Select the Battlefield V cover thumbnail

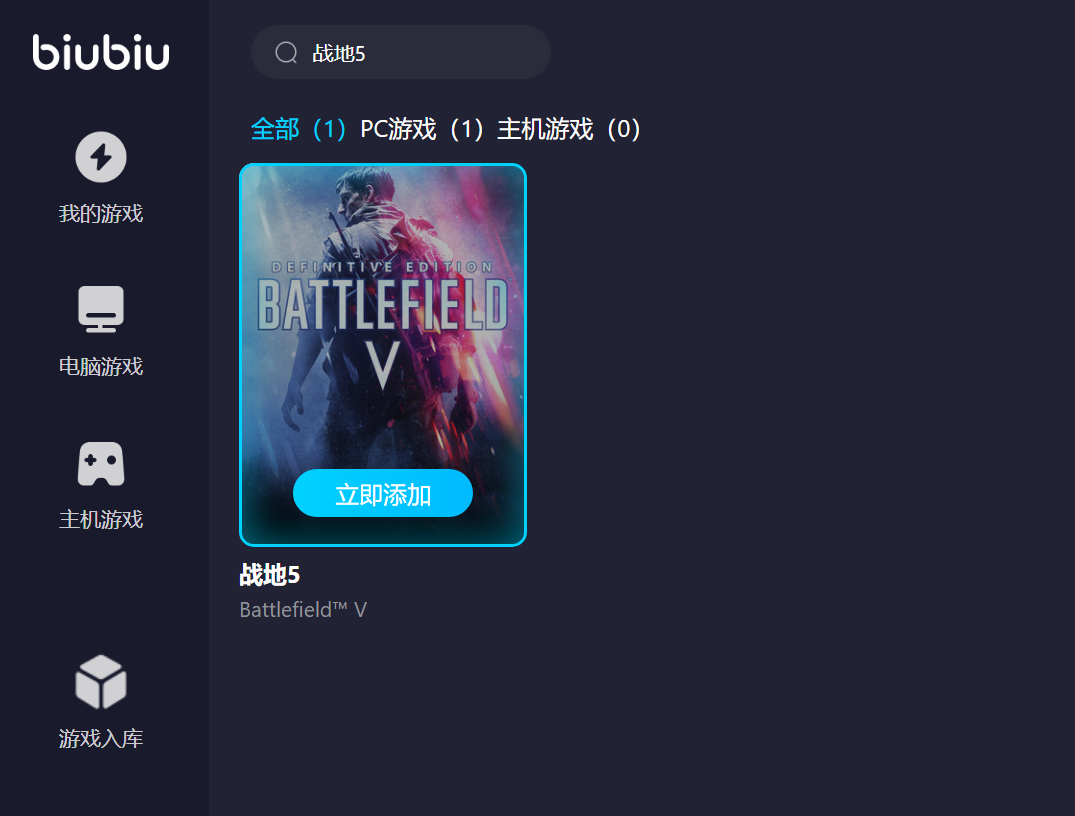pos(383,355)
